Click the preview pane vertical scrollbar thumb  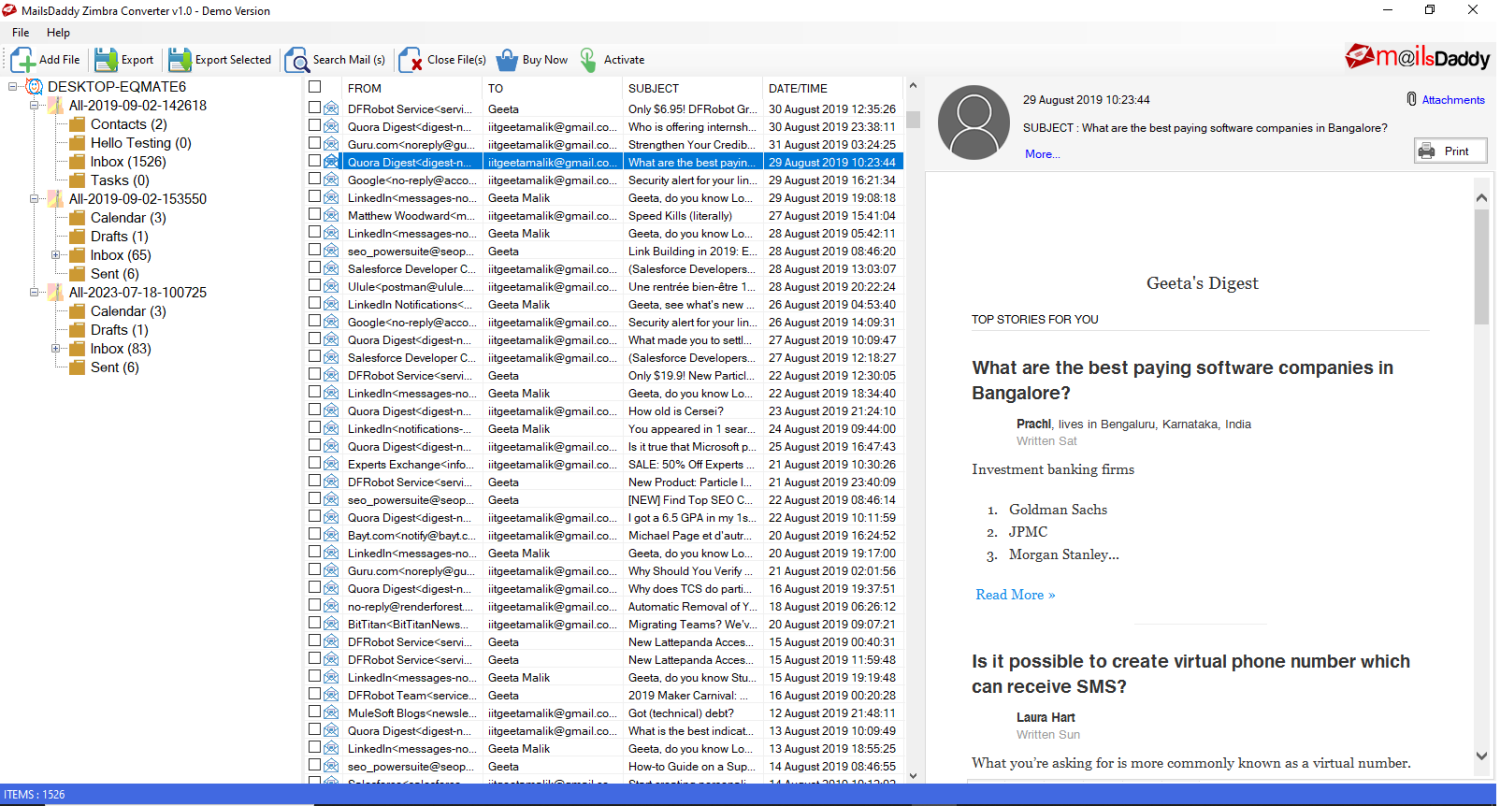1481,266
